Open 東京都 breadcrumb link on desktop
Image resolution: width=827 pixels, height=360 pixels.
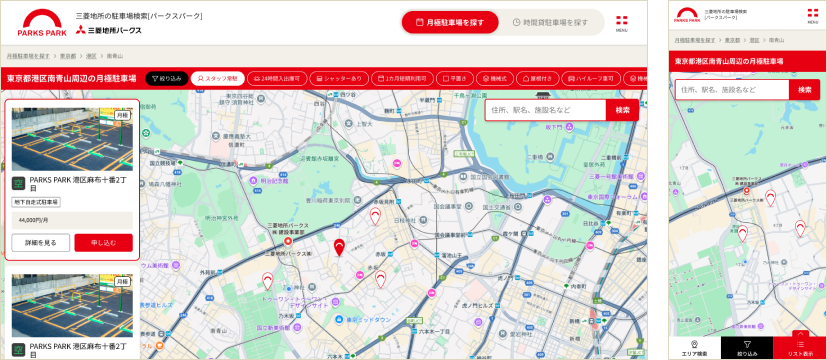tap(68, 55)
